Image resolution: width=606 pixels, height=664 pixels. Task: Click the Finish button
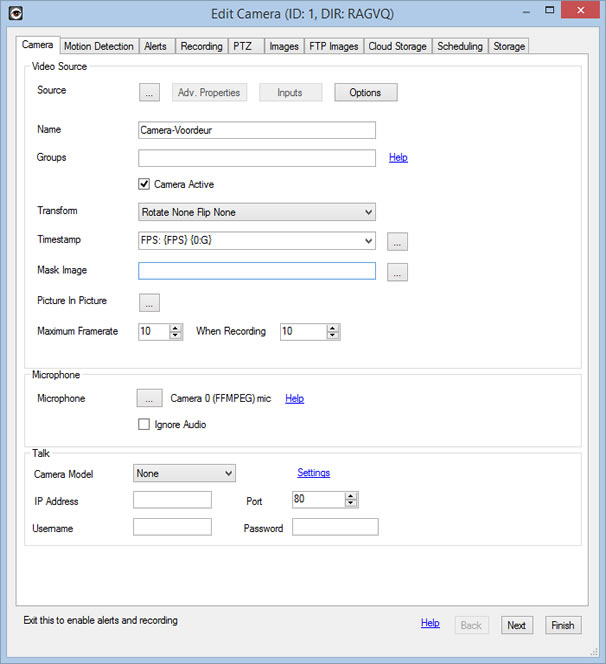tap(563, 625)
